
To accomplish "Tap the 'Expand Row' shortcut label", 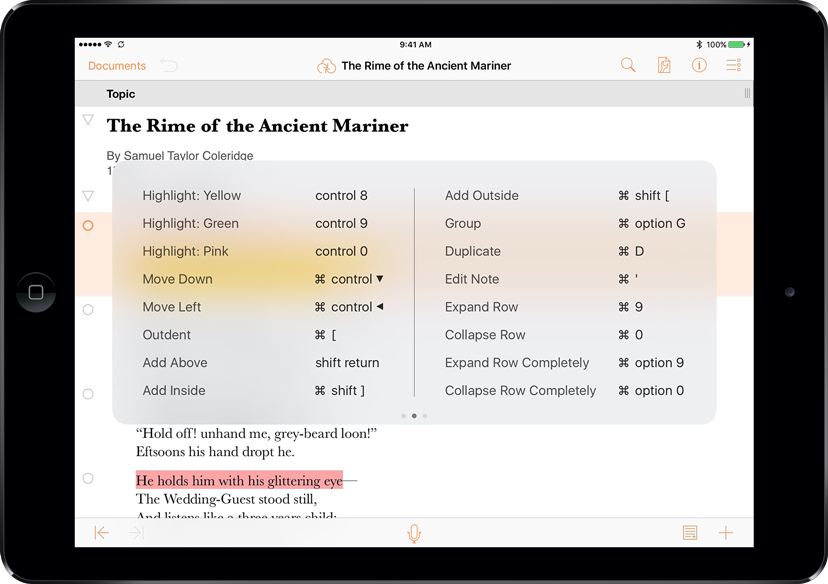I will pos(481,307).
